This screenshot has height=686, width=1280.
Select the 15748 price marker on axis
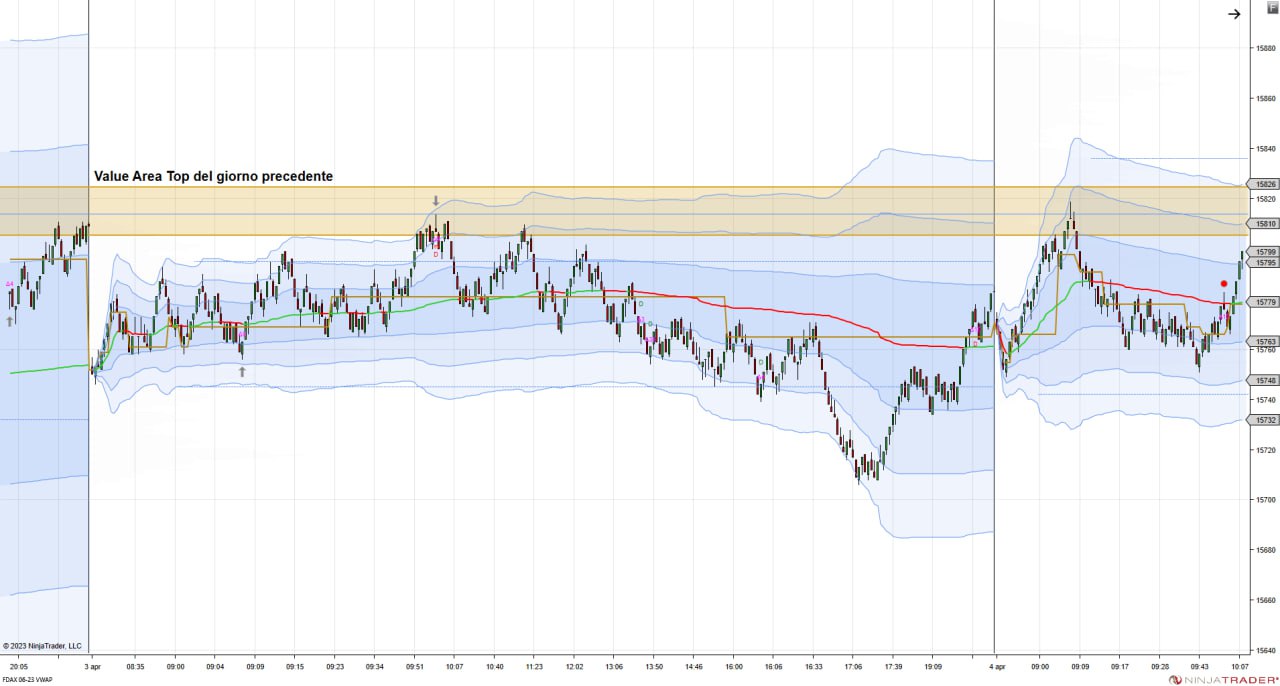point(1265,380)
